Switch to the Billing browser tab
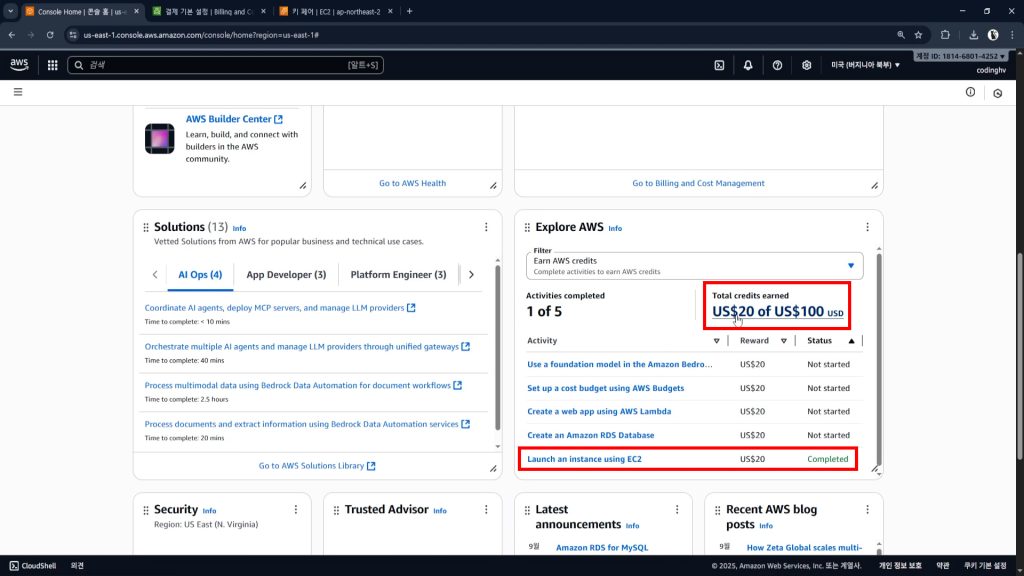The width and height of the screenshot is (1024, 576). (209, 11)
